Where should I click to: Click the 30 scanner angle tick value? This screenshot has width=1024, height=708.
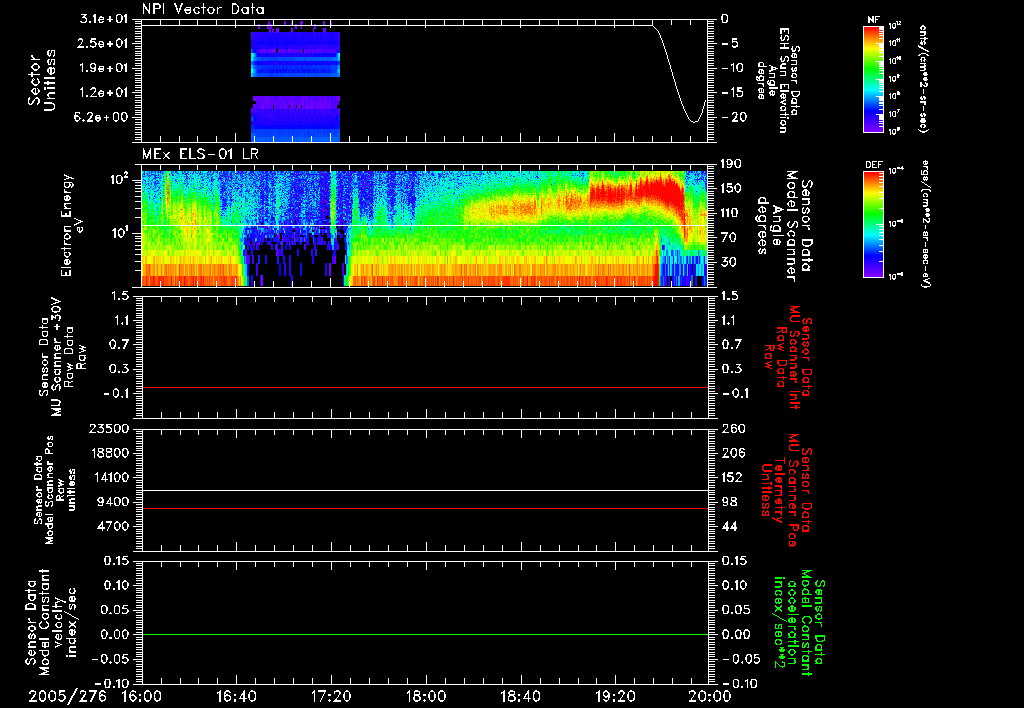tap(729, 263)
